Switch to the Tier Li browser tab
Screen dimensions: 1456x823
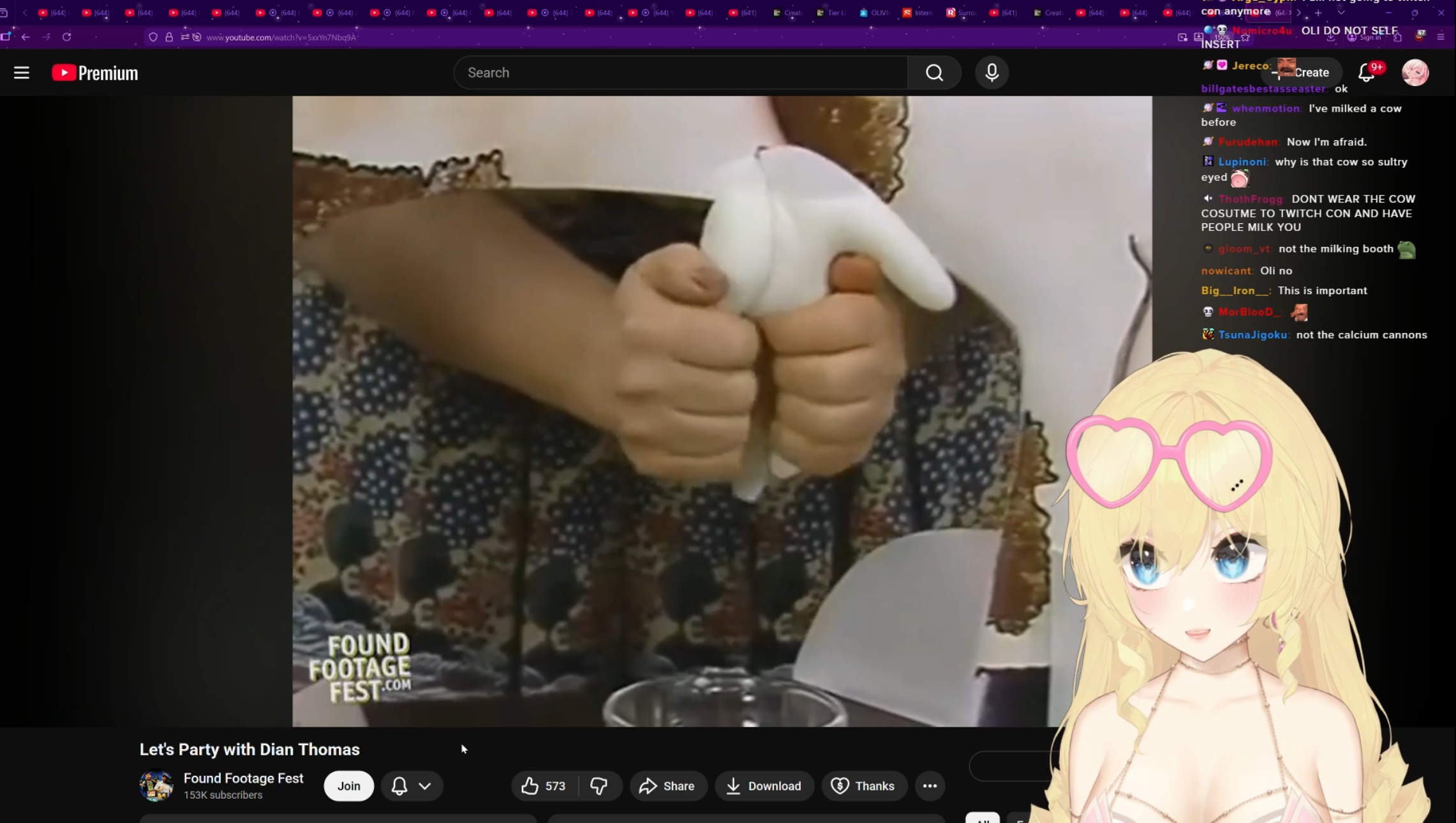pyautogui.click(x=832, y=13)
